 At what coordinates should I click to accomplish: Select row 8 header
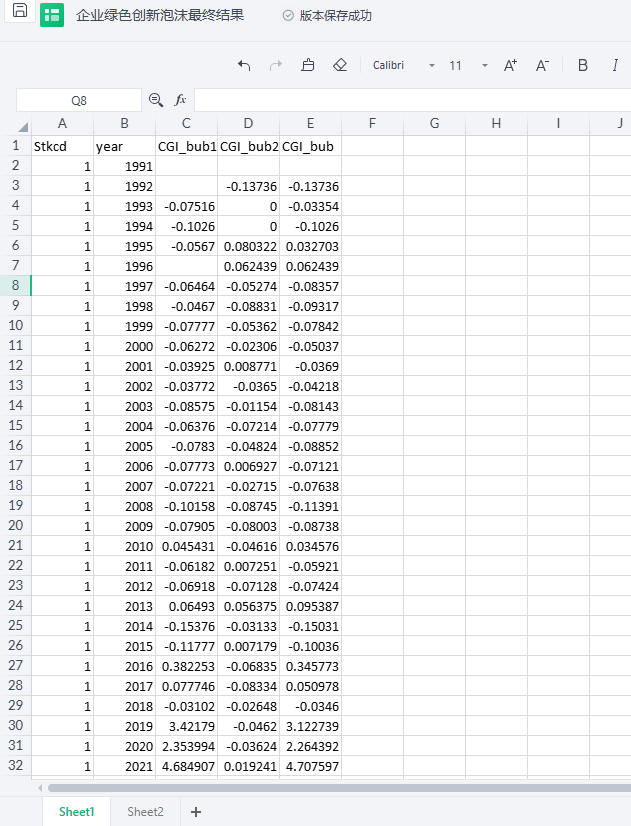[15, 286]
